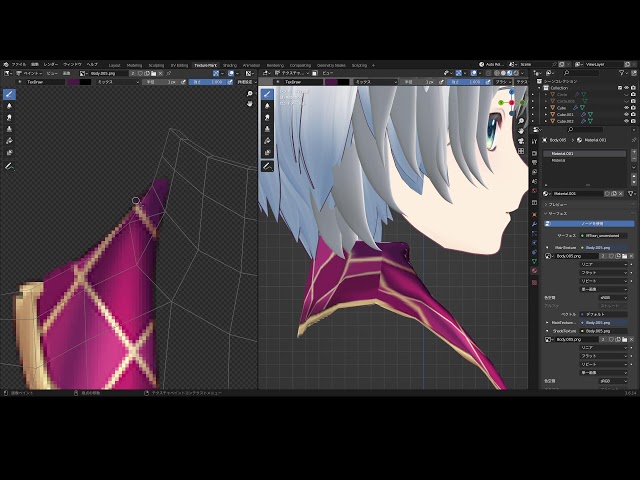
Task: Switch to the UV Editing workspace tab
Action: [179, 65]
